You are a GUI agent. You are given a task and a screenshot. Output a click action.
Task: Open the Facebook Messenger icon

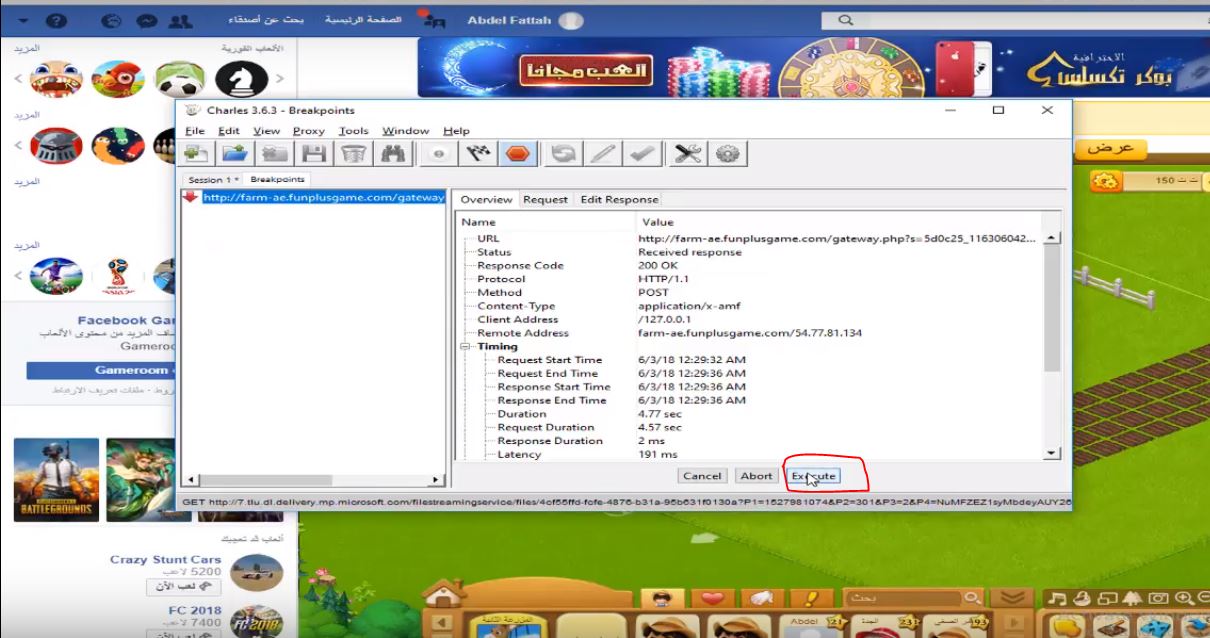[146, 20]
